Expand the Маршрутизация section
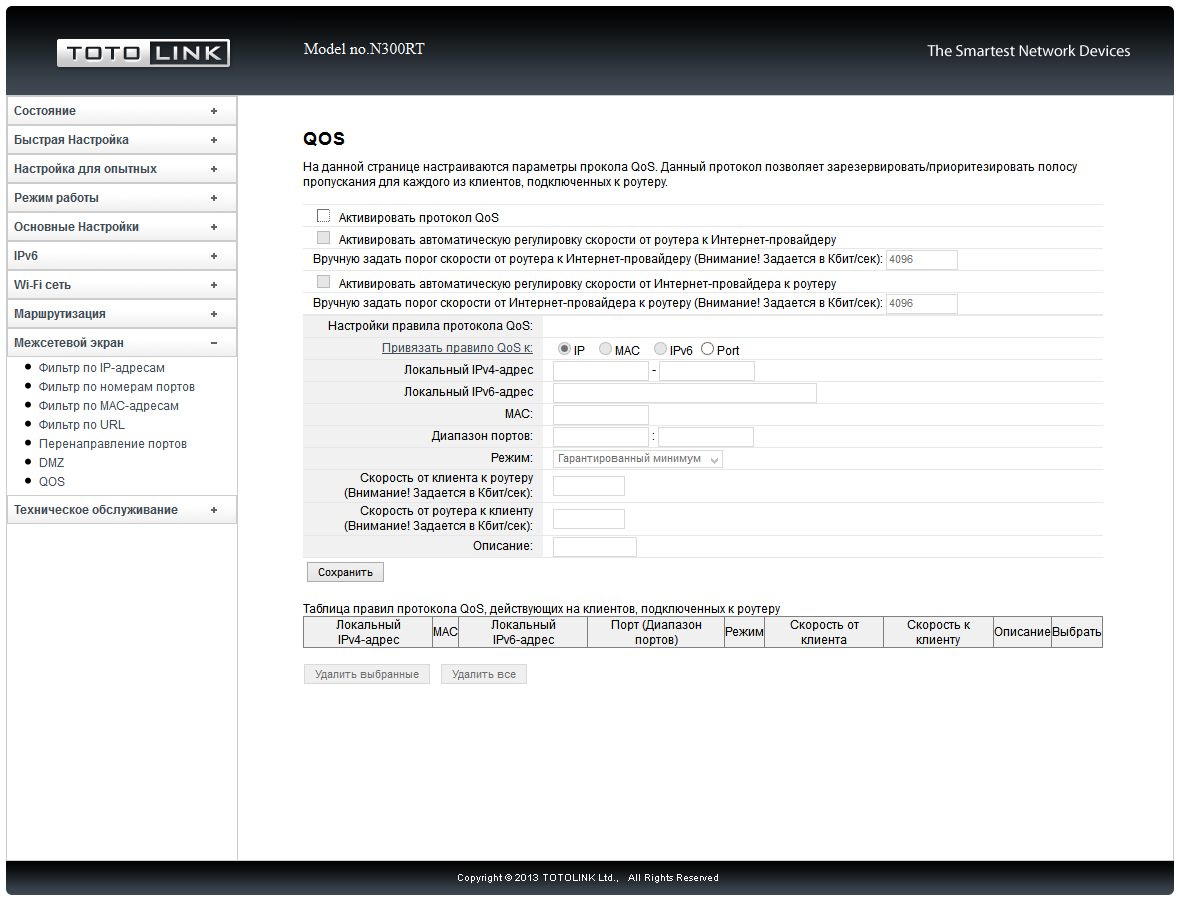1180x900 pixels. [122, 314]
